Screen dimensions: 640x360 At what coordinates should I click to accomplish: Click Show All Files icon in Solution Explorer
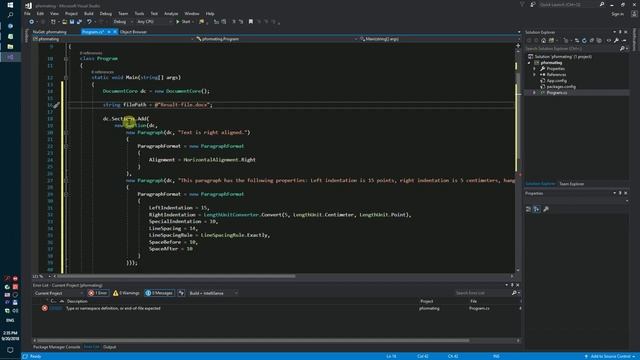599,40
